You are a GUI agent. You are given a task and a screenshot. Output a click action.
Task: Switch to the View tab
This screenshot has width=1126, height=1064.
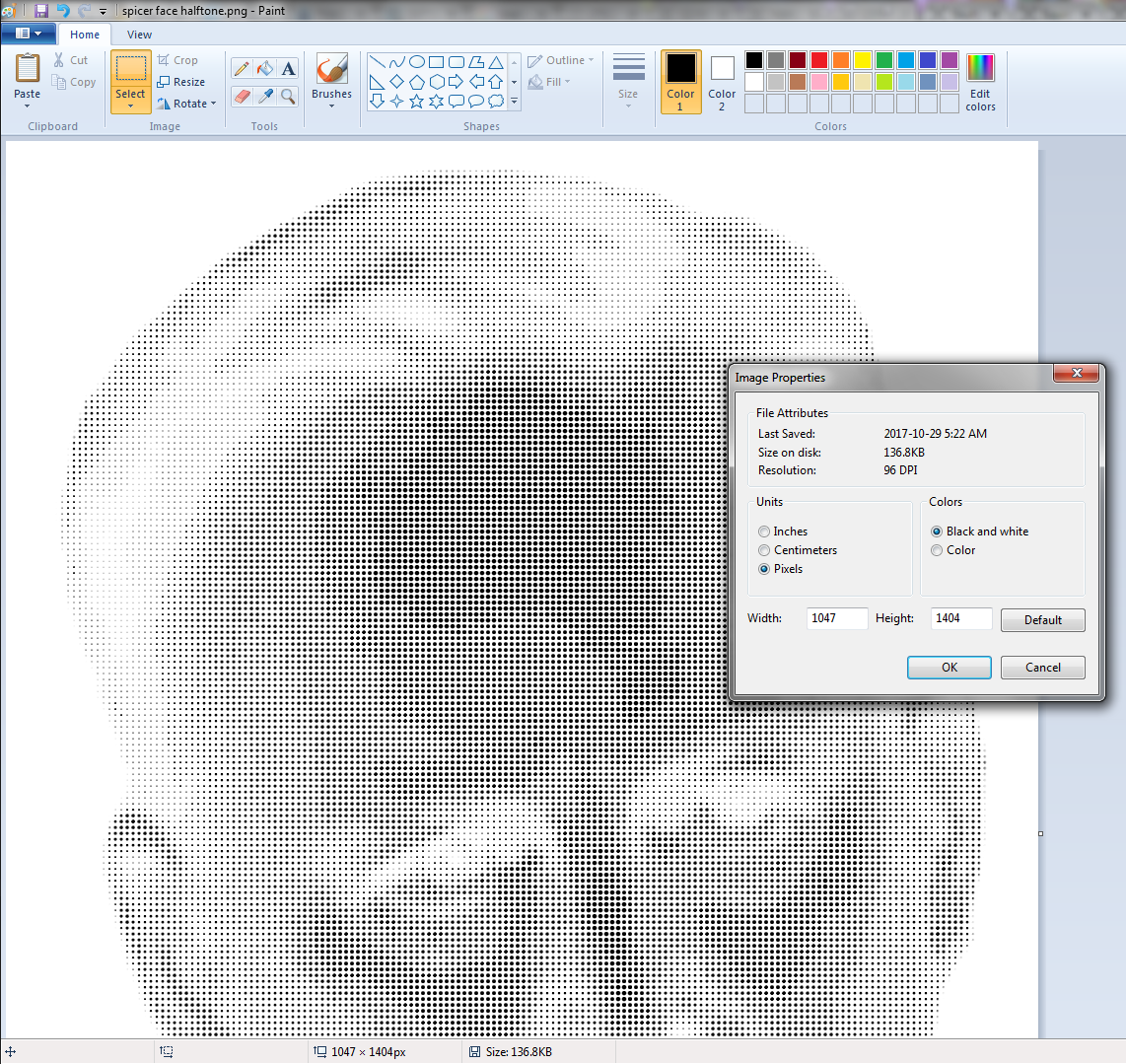[139, 34]
